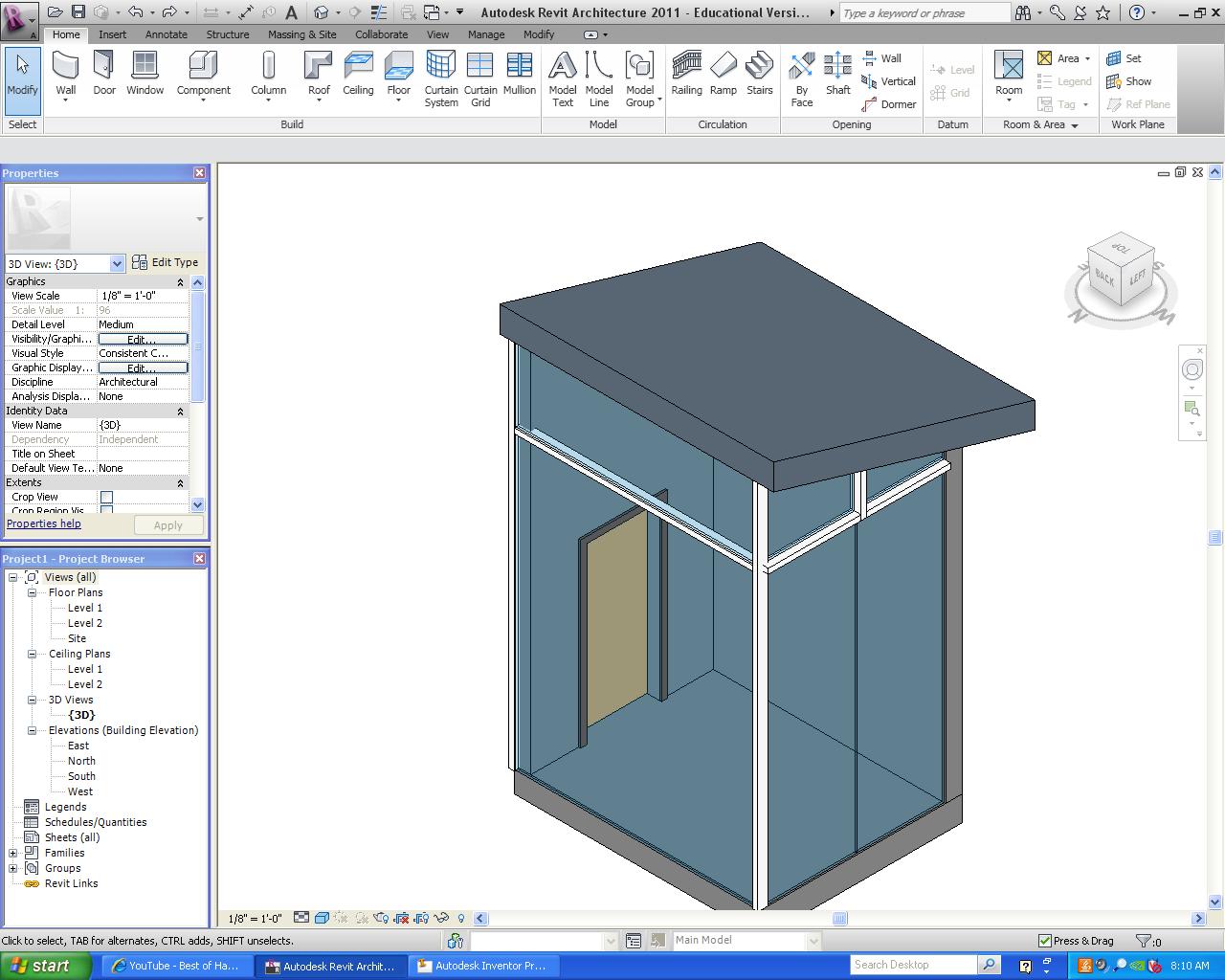Open the 3D View type selector dropdown
This screenshot has height=980, width=1225.
[117, 263]
